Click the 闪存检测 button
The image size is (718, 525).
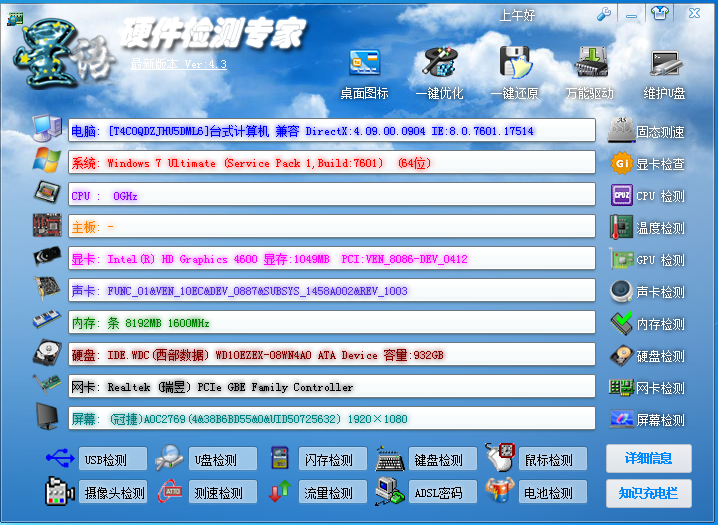(x=332, y=459)
